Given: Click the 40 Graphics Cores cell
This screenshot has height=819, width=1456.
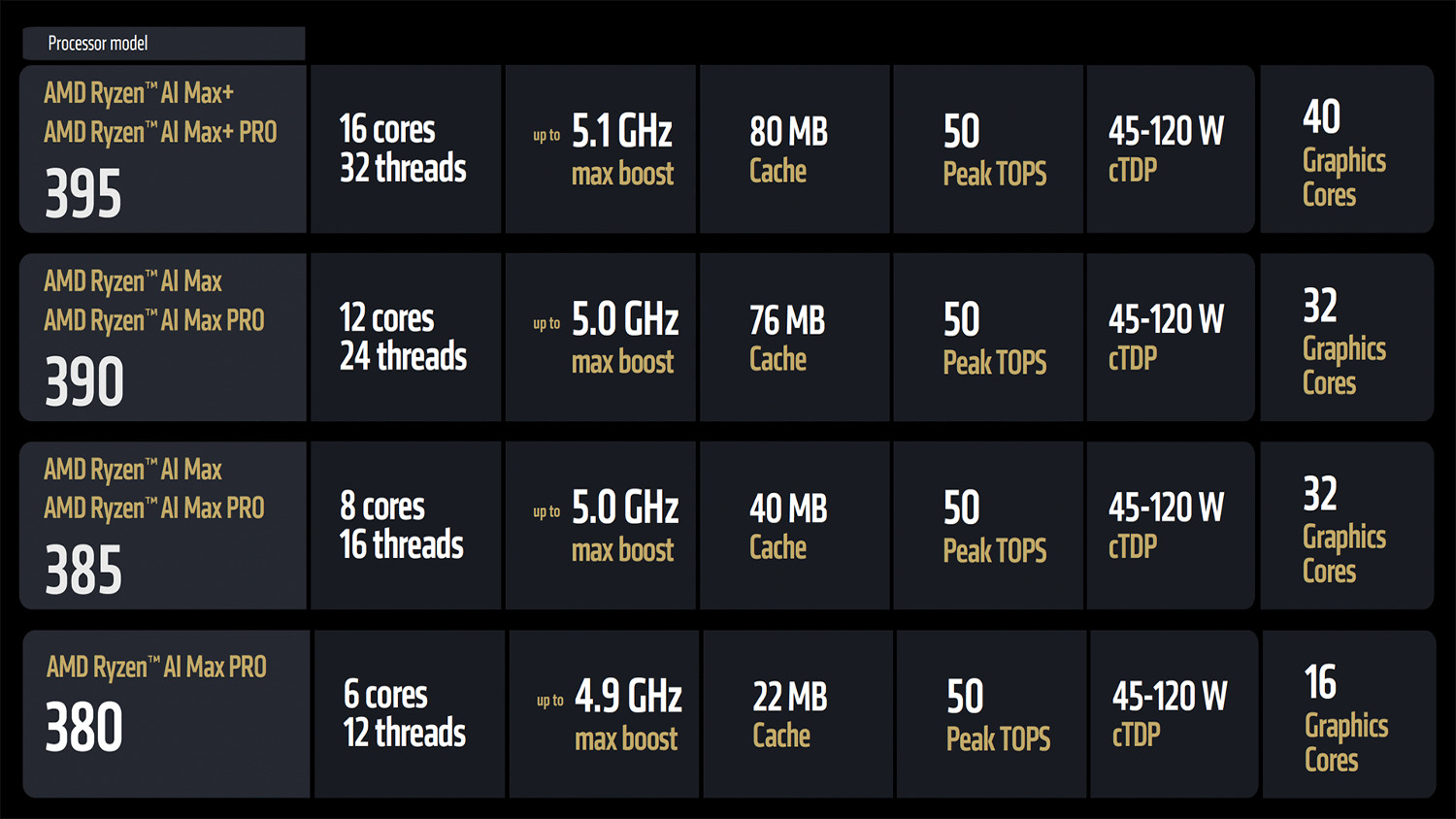Looking at the screenshot, I should tap(1345, 149).
